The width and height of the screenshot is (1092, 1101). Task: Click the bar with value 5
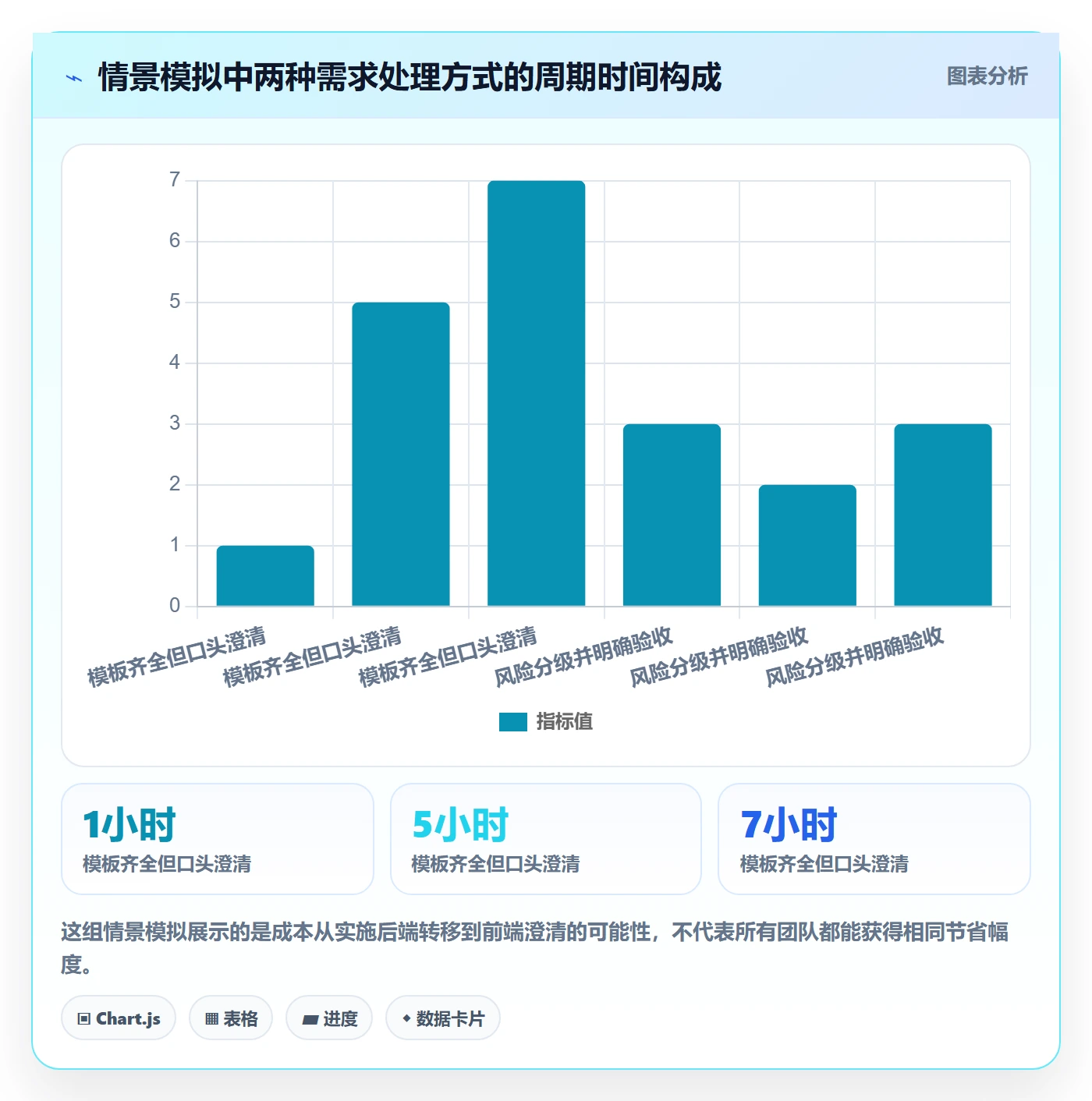401,455
